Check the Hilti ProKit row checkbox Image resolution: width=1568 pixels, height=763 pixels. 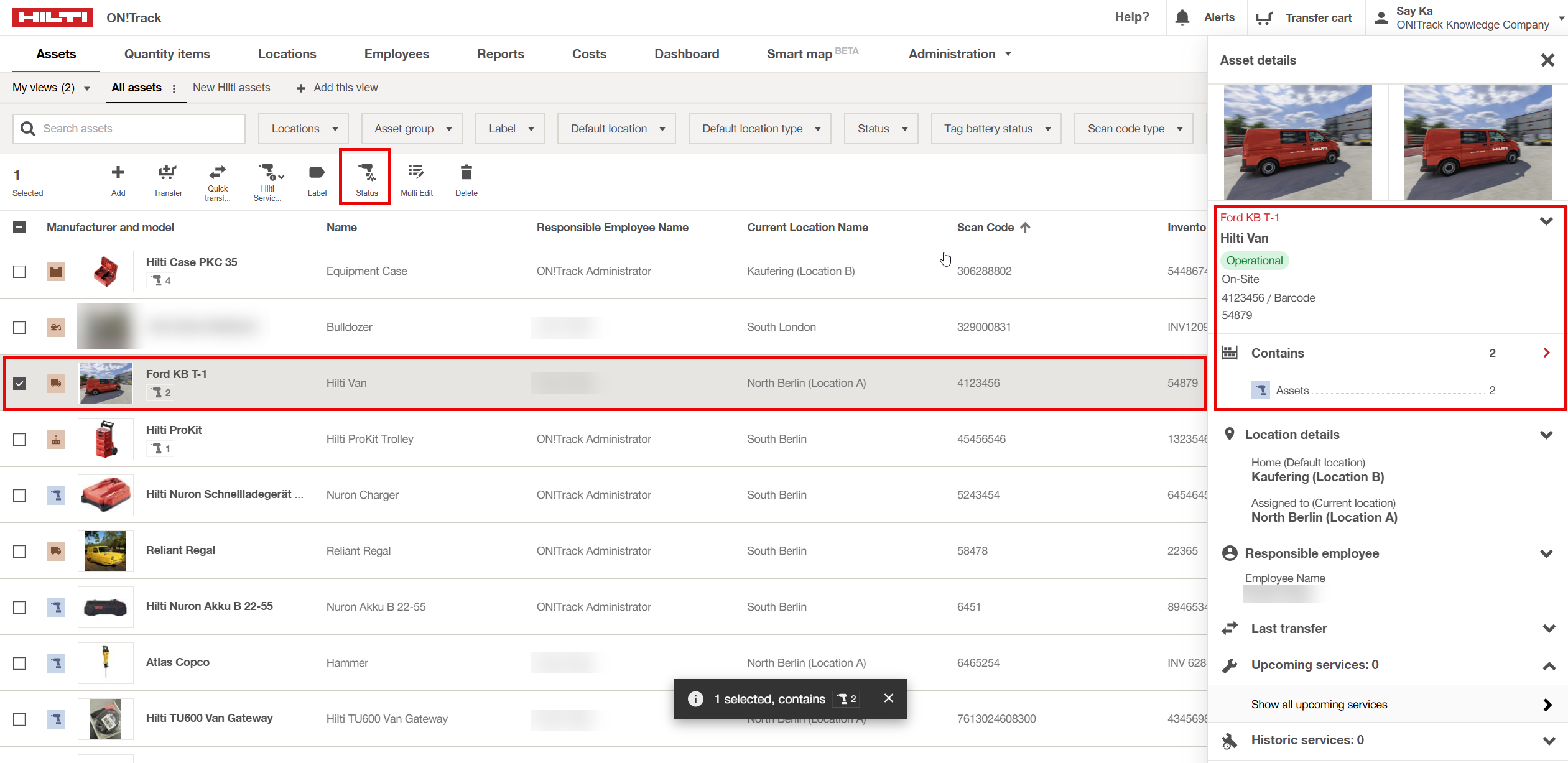19,440
